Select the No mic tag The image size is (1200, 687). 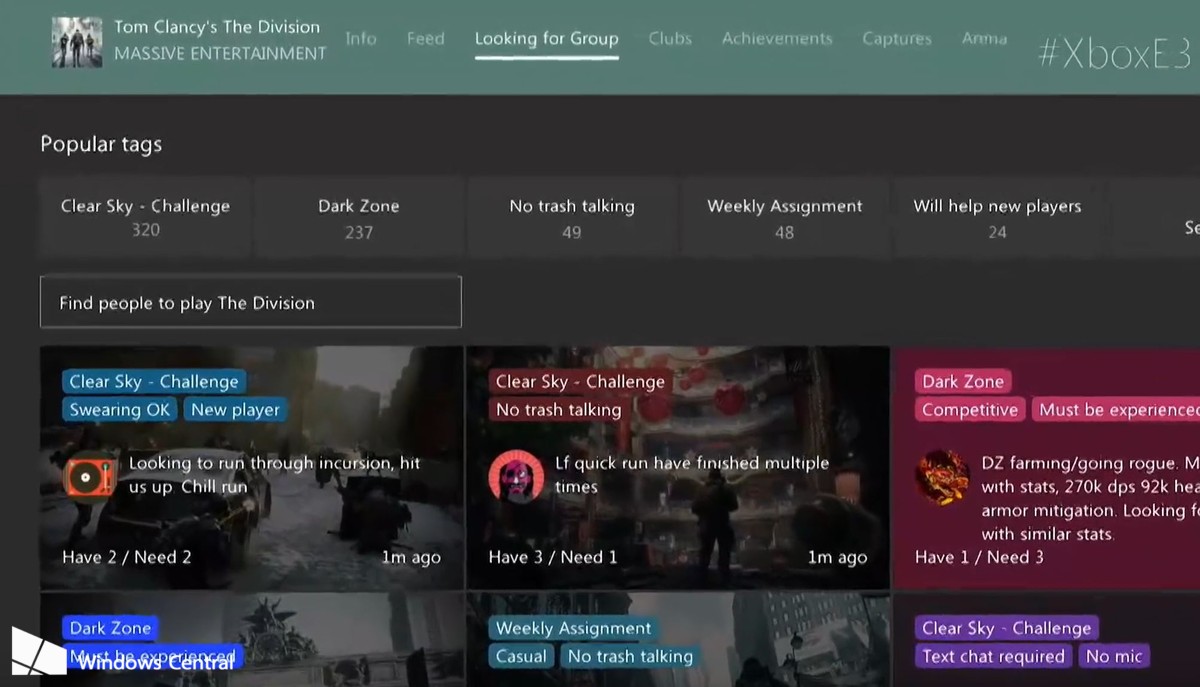pos(1114,656)
